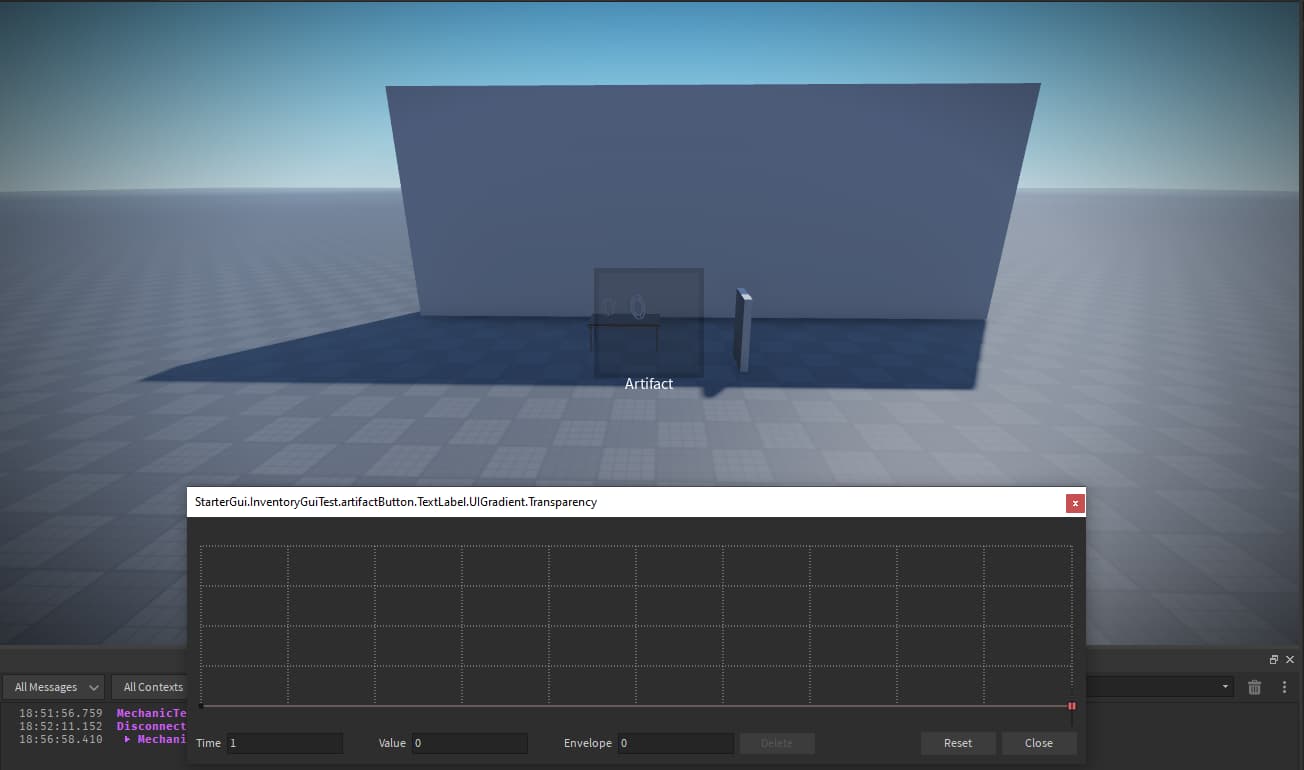1304x770 pixels.
Task: Clear the output using the trash icon
Action: pyautogui.click(x=1255, y=687)
